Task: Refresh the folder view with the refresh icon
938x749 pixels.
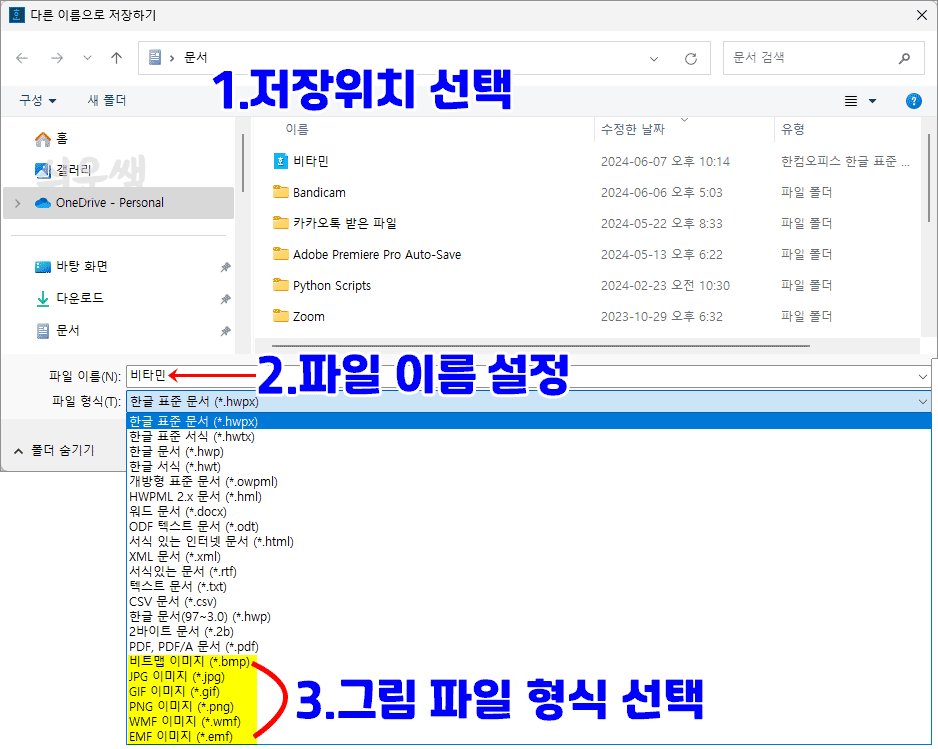Action: tap(690, 58)
